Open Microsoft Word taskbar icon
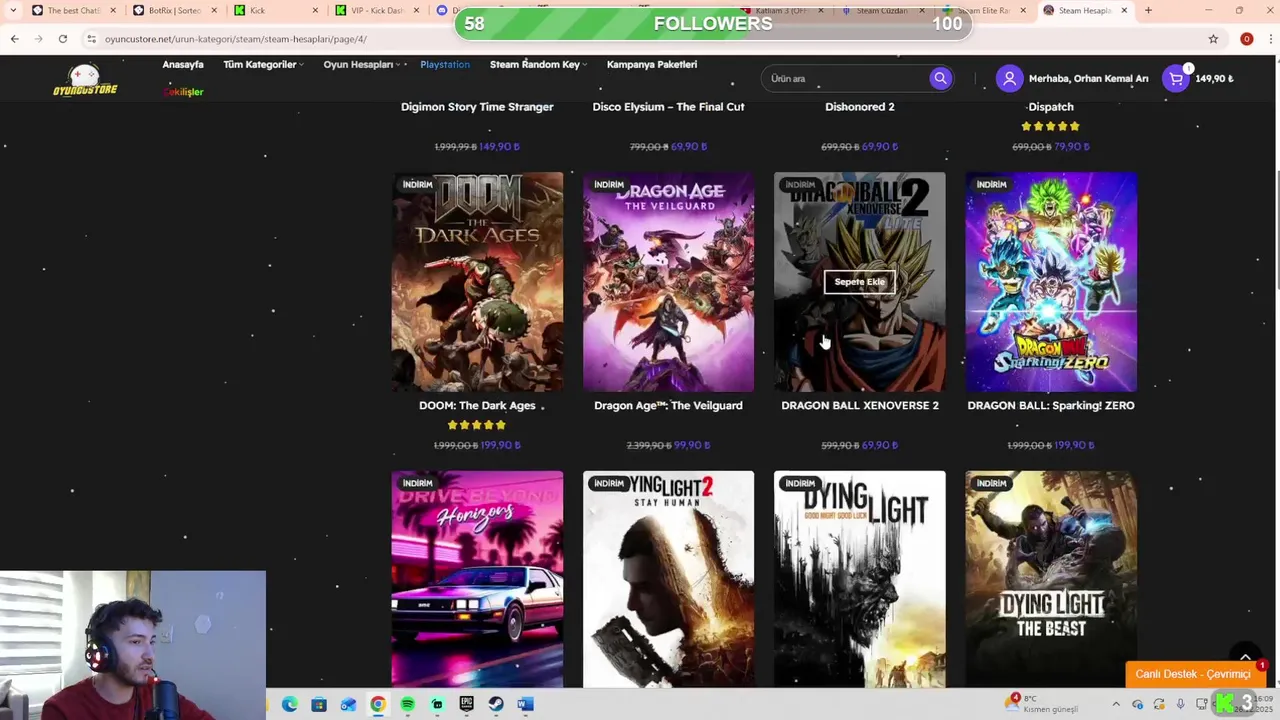The image size is (1280, 720). pos(525,704)
